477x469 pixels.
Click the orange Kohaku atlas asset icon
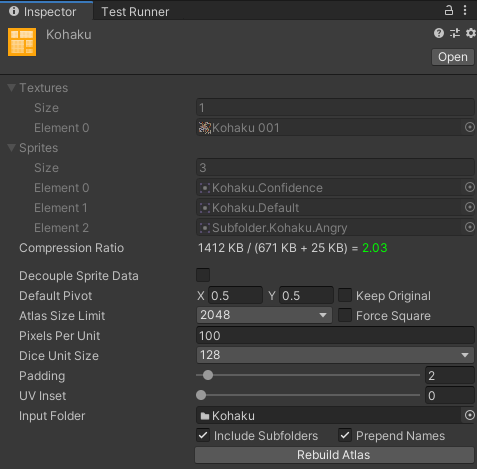[22, 42]
